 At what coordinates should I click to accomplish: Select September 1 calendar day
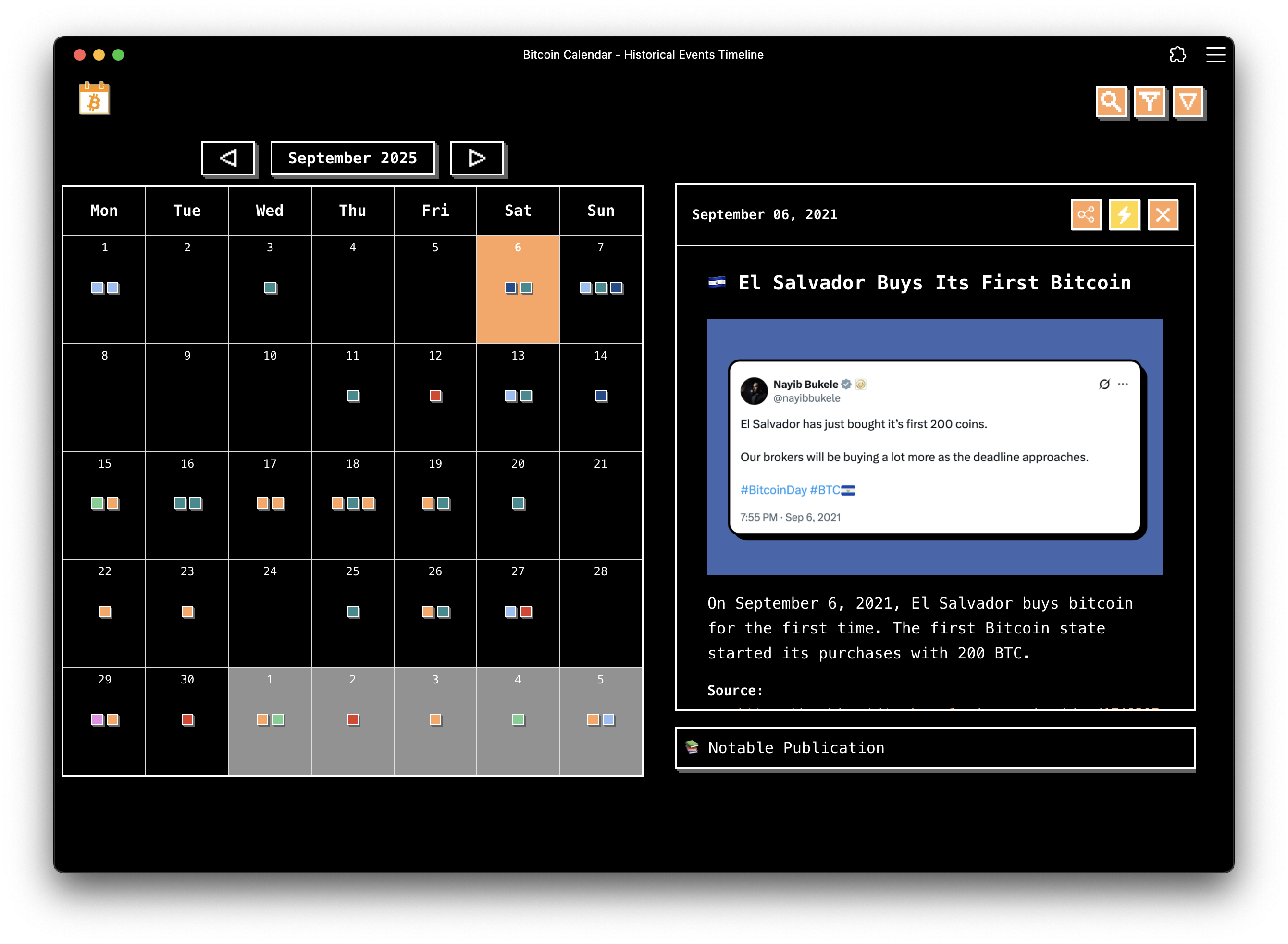tap(104, 290)
